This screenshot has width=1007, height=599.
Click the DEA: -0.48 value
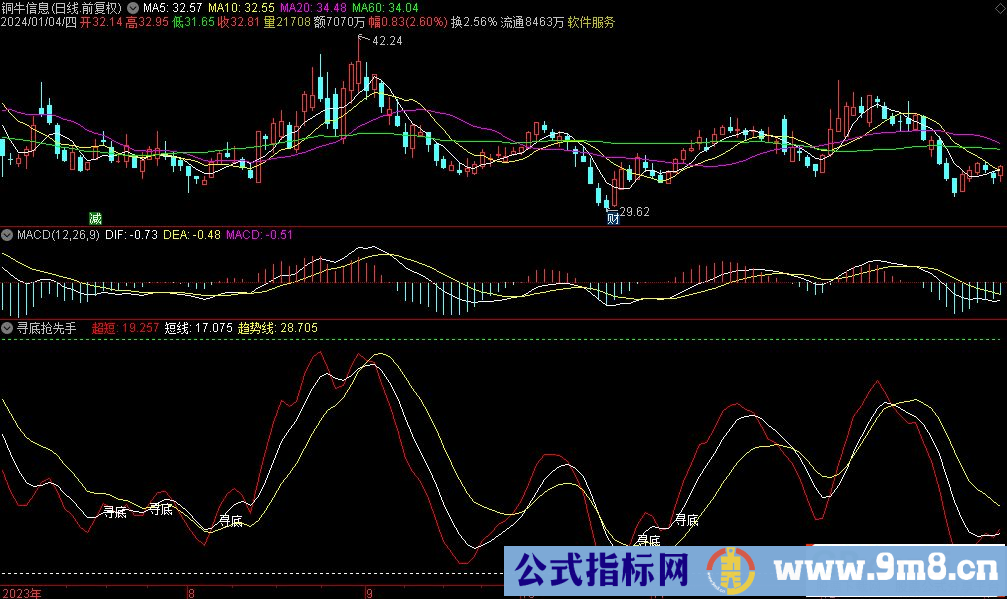192,235
